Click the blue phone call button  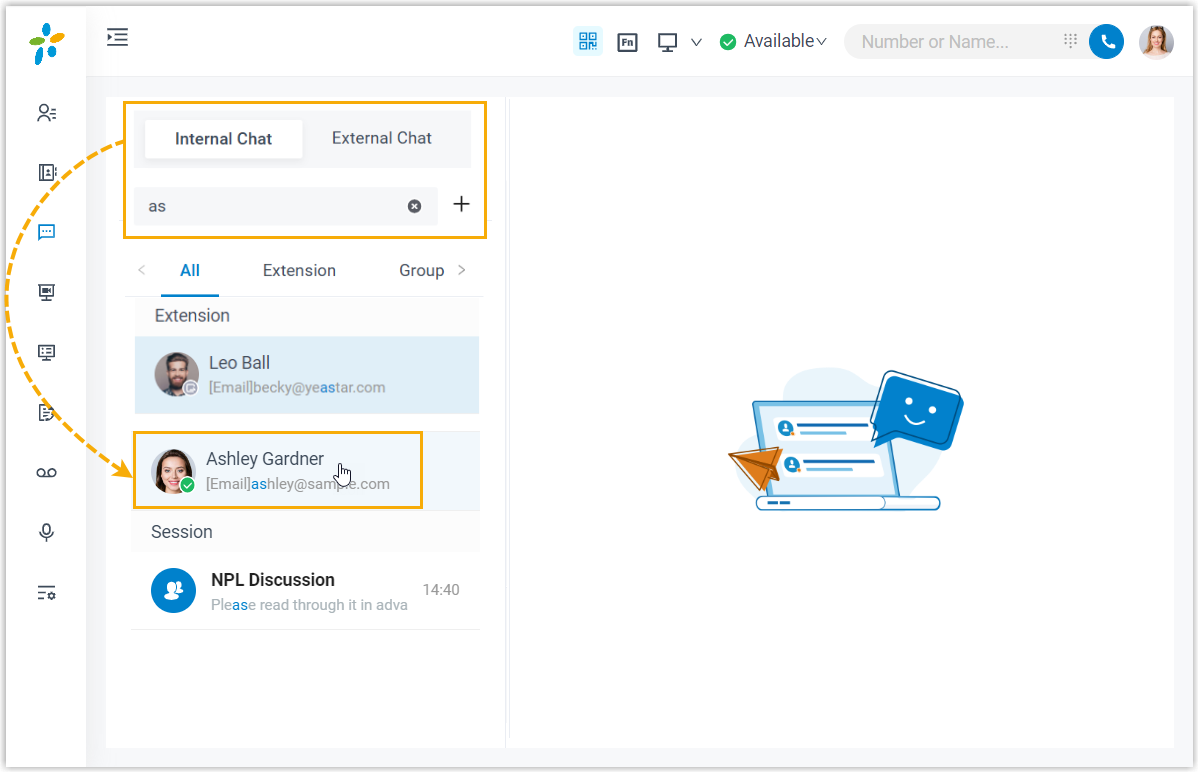[1106, 42]
